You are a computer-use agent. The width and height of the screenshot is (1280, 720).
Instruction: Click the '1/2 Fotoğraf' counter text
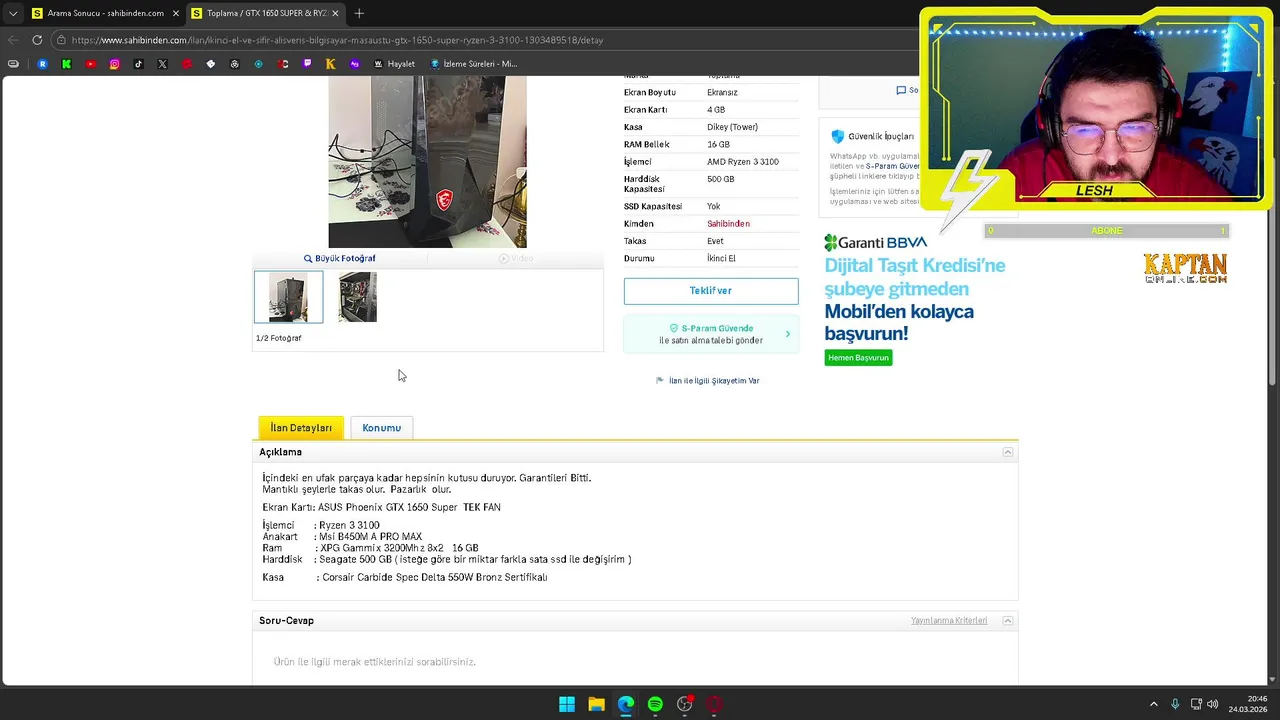pyautogui.click(x=279, y=338)
